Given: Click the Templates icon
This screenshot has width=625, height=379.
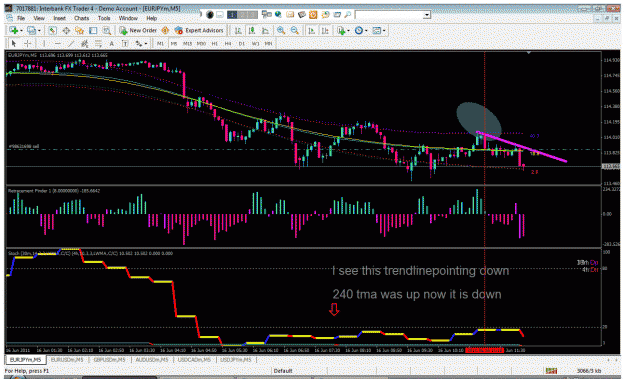Looking at the screenshot, I should [x=376, y=30].
